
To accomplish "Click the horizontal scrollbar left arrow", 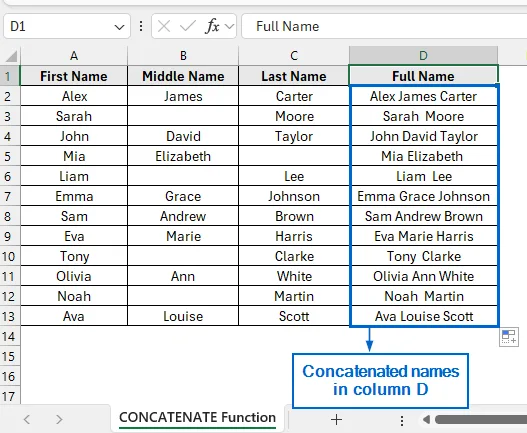I will click(x=426, y=419).
